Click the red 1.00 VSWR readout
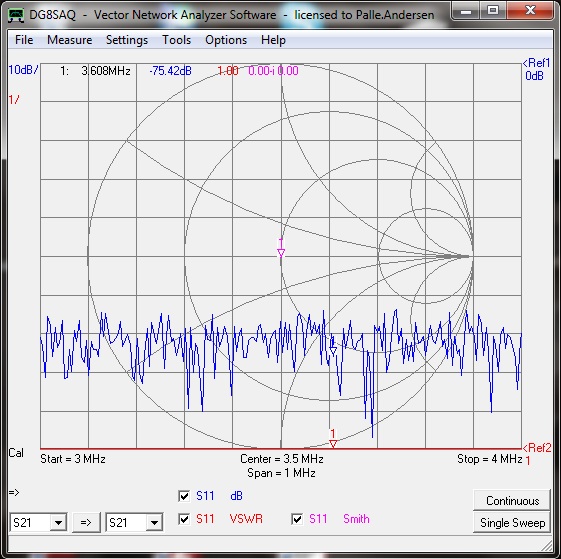 tap(228, 71)
